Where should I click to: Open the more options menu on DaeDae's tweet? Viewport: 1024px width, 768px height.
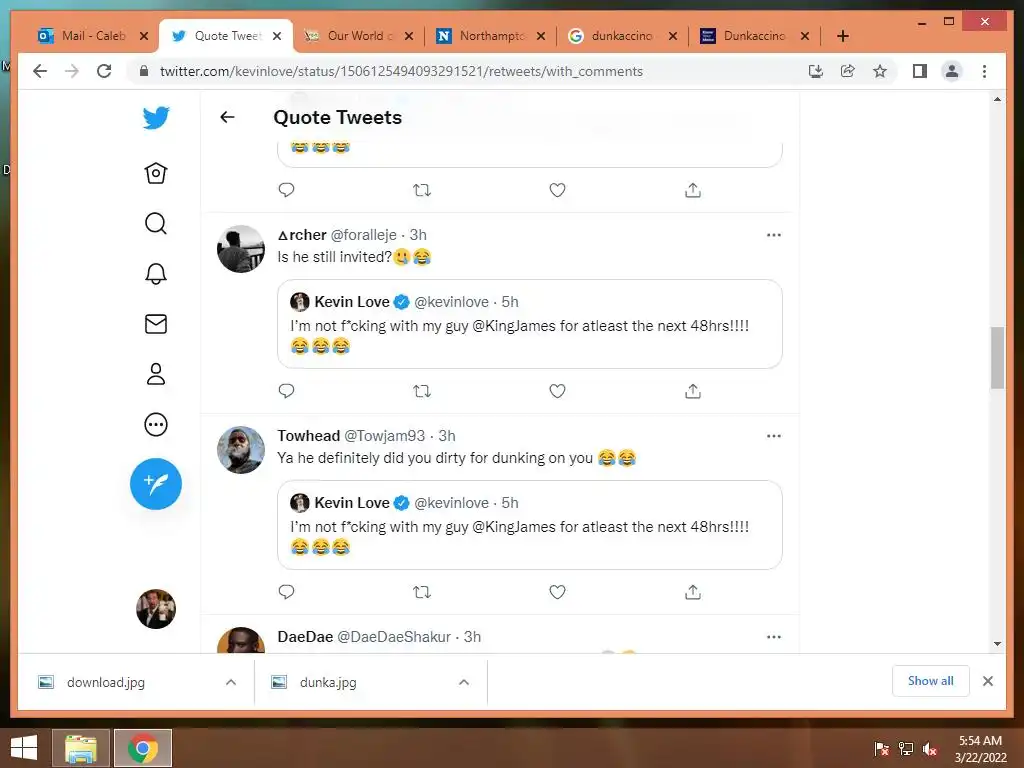774,637
